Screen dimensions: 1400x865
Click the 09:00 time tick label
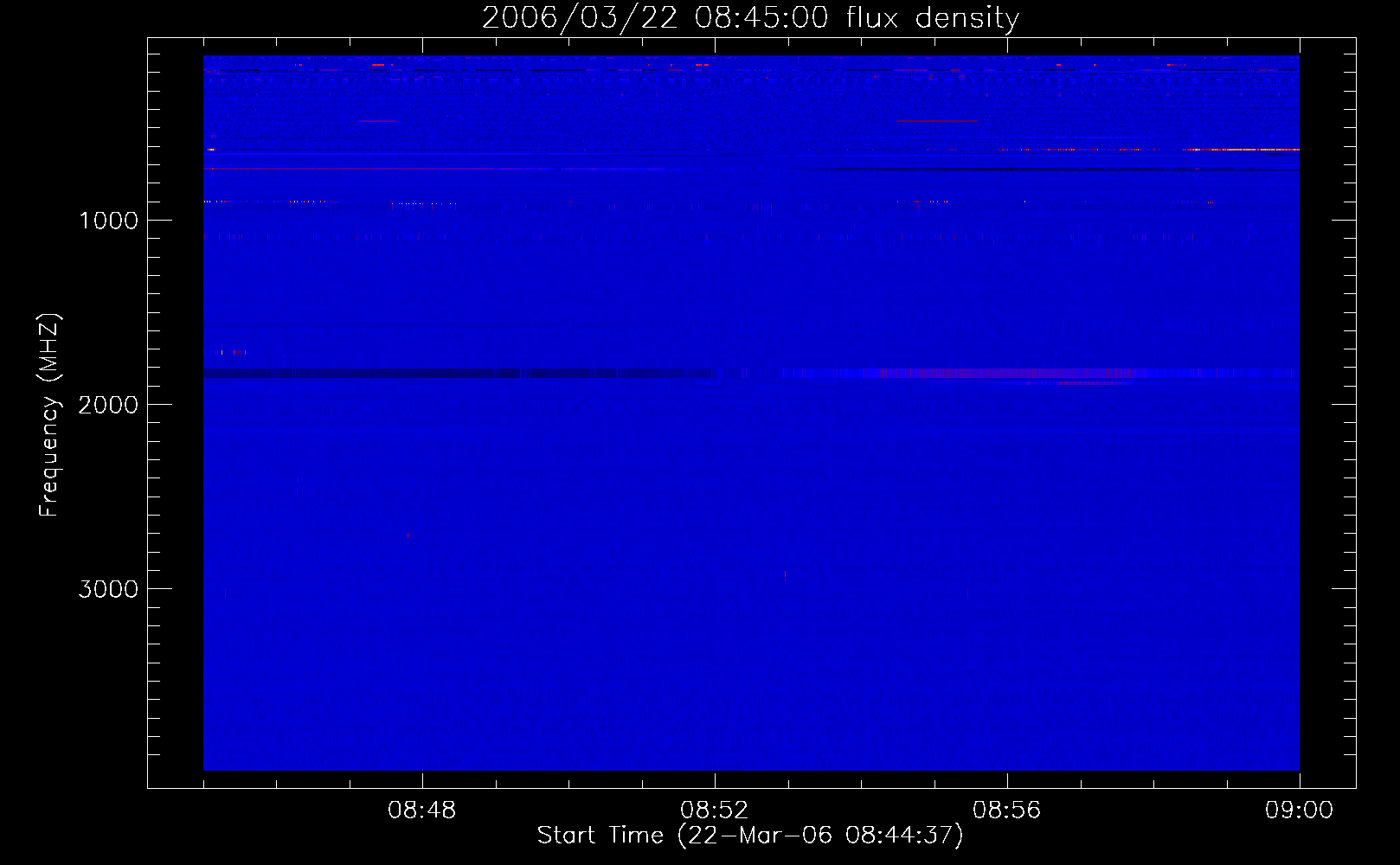point(1299,811)
